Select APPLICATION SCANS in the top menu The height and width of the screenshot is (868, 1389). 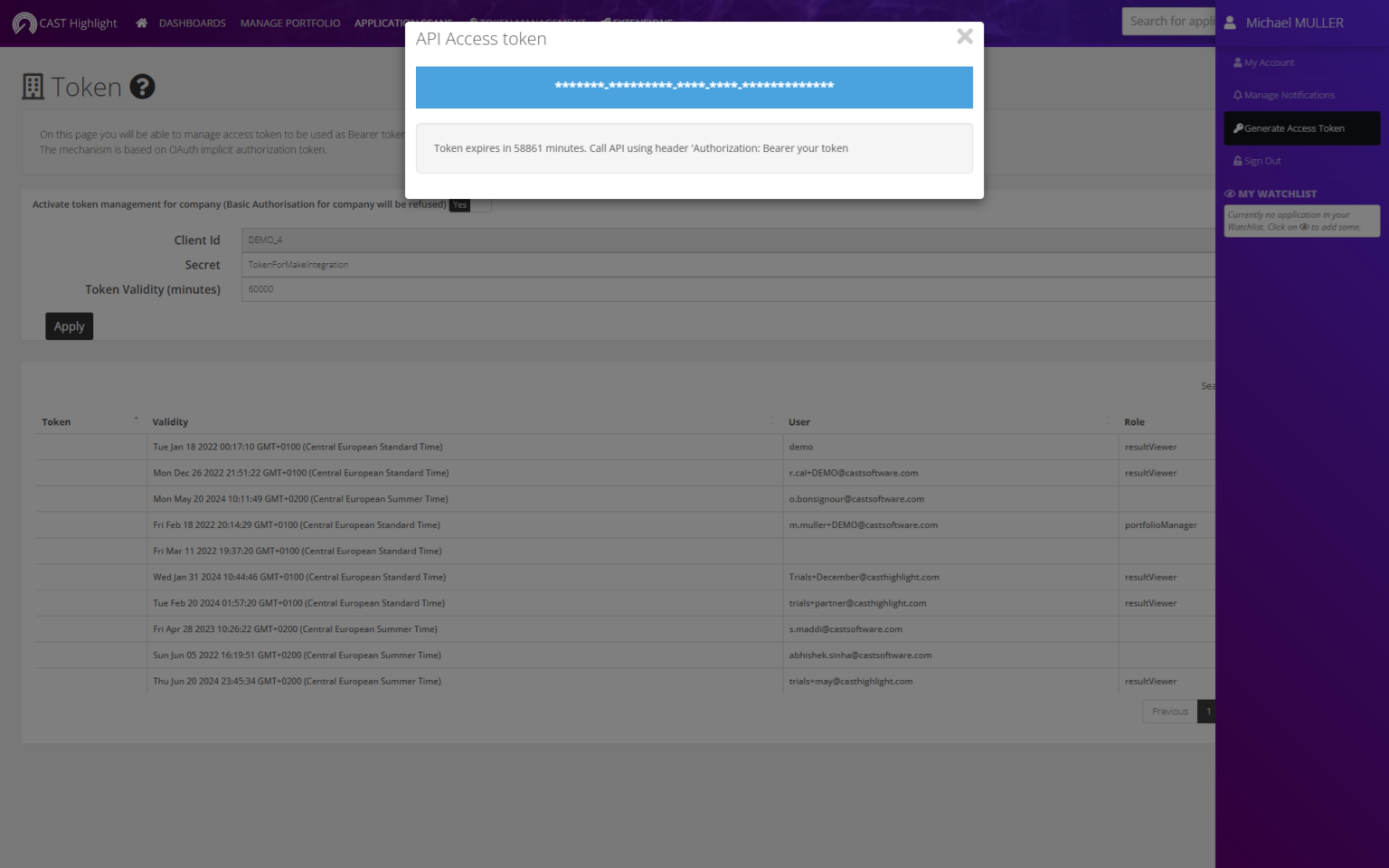click(x=403, y=23)
